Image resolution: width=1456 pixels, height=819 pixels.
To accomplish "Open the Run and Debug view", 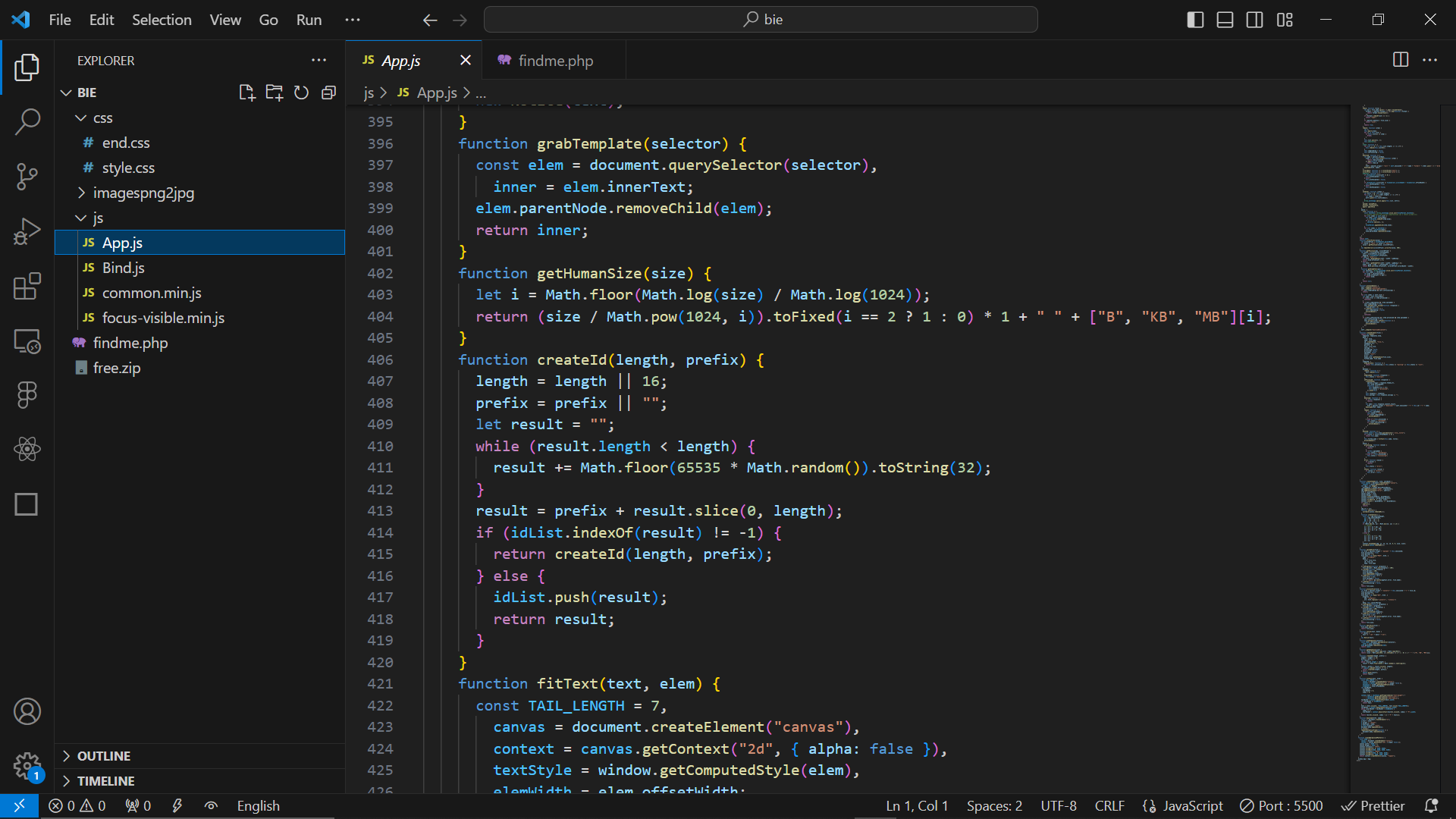I will click(x=27, y=231).
